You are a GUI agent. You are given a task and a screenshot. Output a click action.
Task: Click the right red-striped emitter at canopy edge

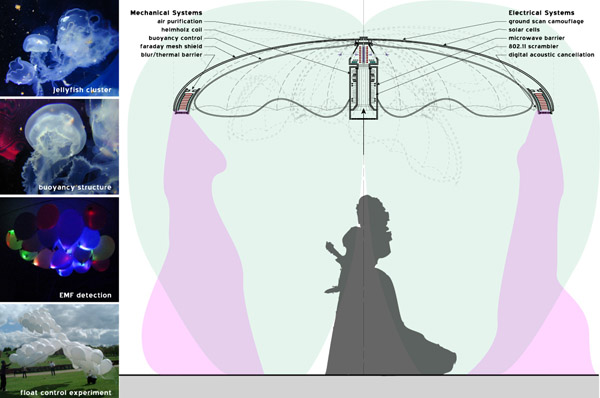coord(543,101)
